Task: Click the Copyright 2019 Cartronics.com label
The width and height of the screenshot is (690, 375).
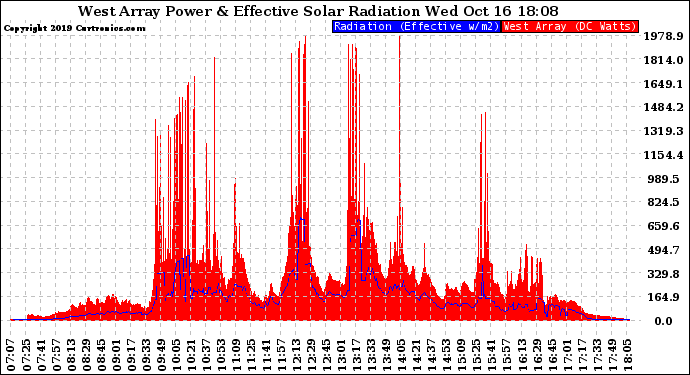Action: 74,28
